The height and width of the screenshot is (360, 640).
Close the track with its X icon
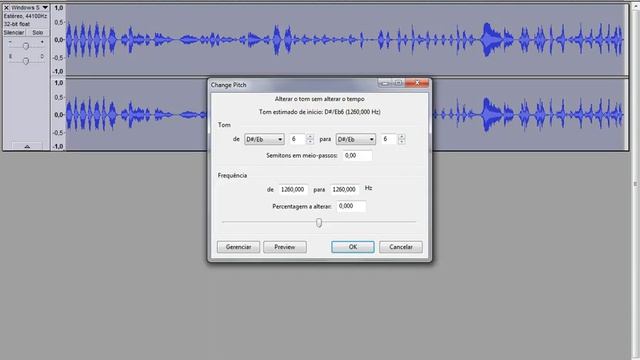[x=7, y=7]
